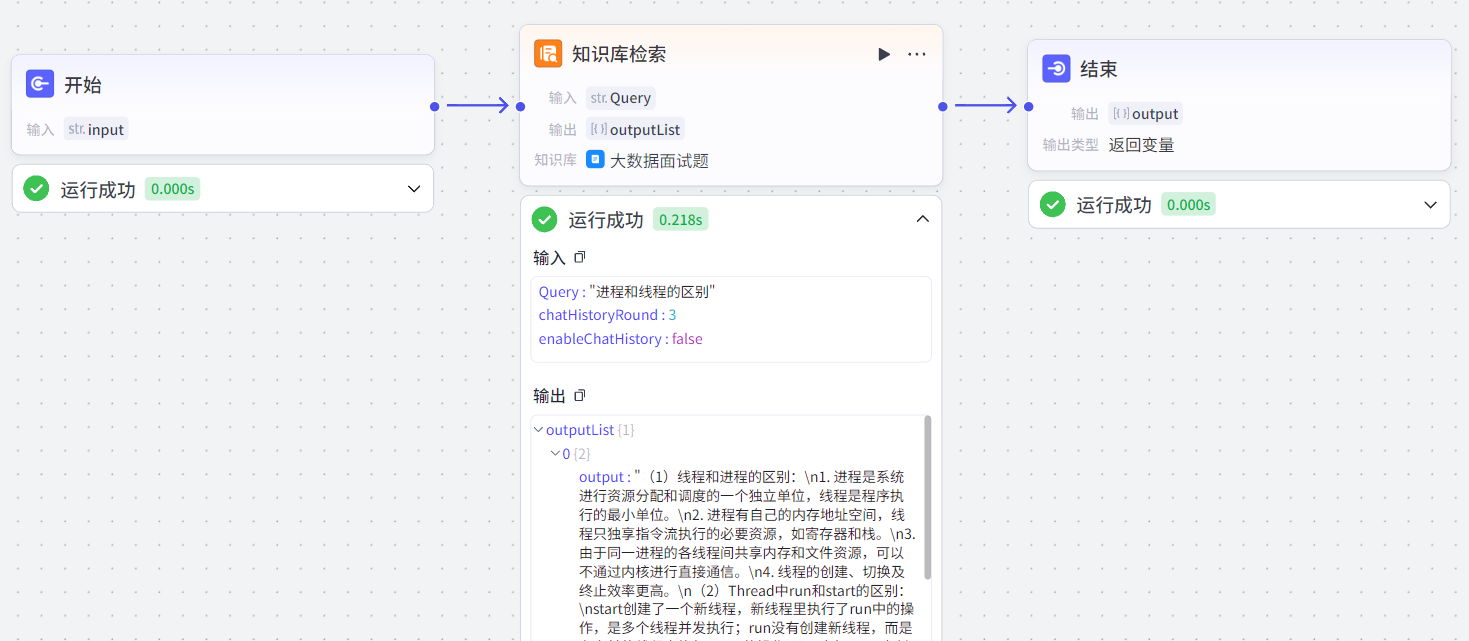Screen dimensions: 1469x641
Task: Click the Start node's output connector
Action: [434, 106]
